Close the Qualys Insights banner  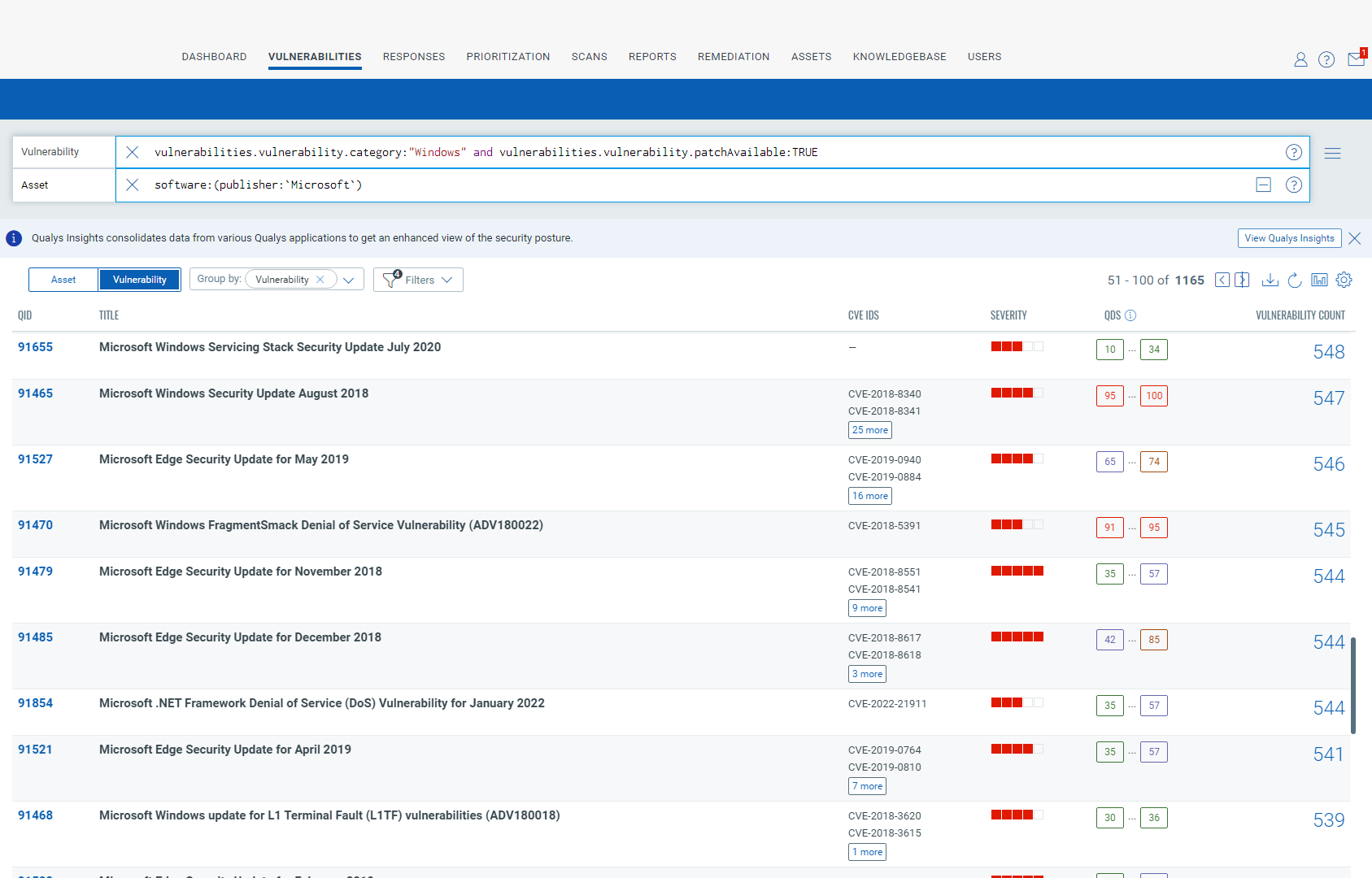(1355, 238)
